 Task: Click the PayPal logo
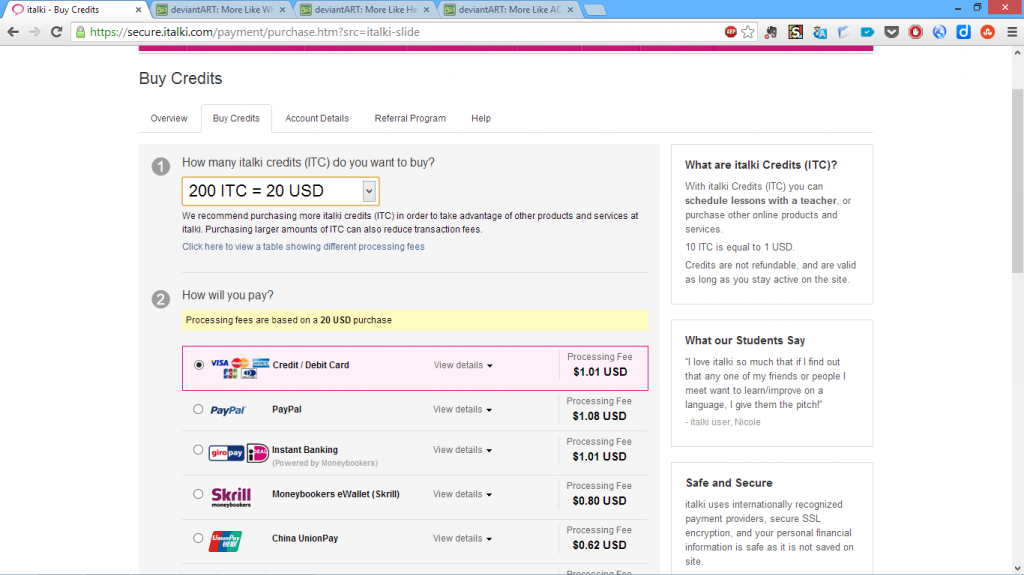click(x=227, y=410)
